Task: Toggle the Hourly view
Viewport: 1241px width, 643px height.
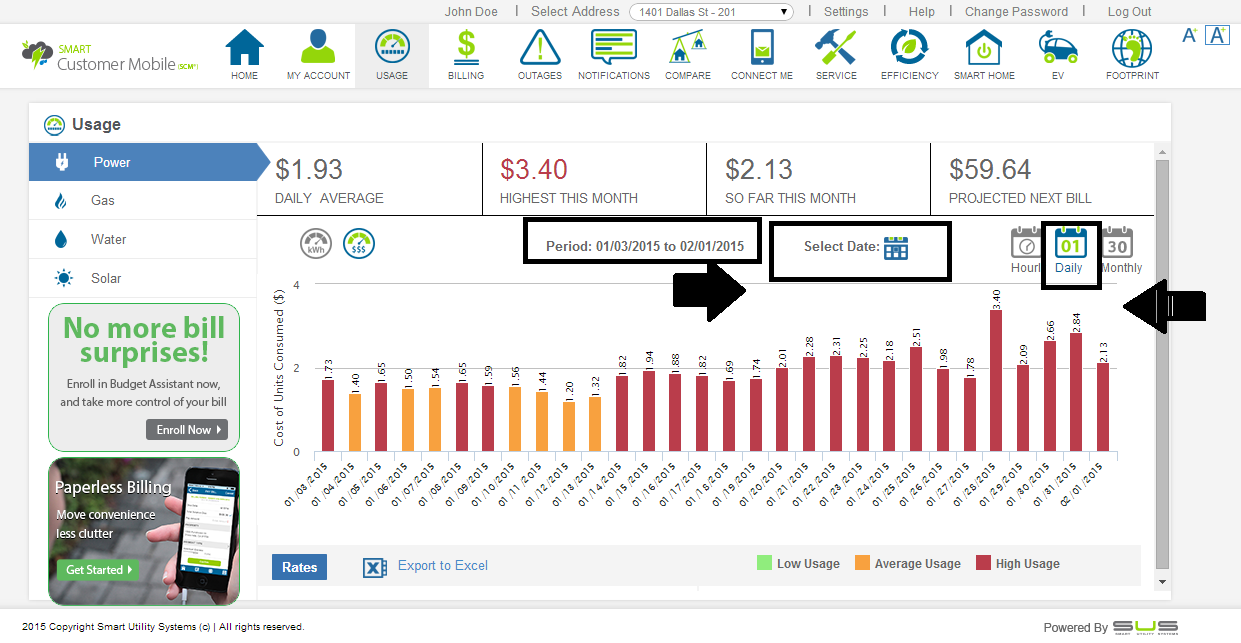Action: (x=1026, y=244)
